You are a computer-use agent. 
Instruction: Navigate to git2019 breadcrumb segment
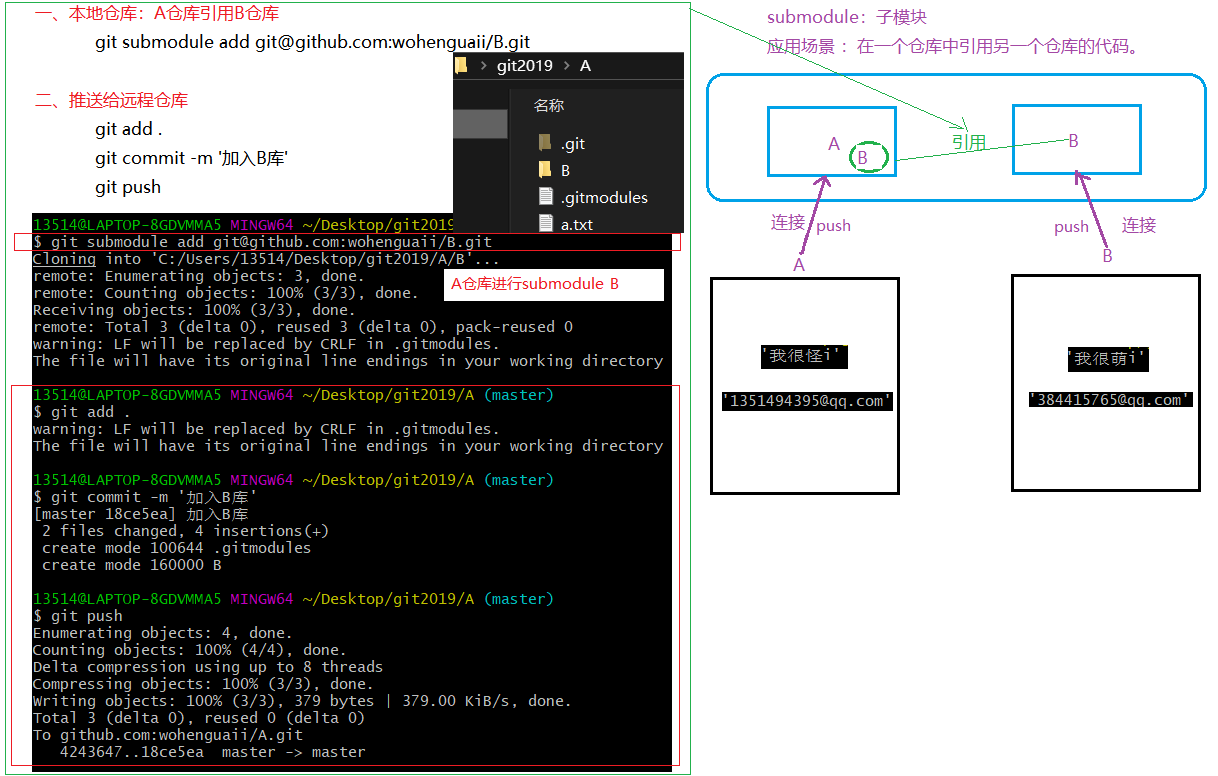524,66
